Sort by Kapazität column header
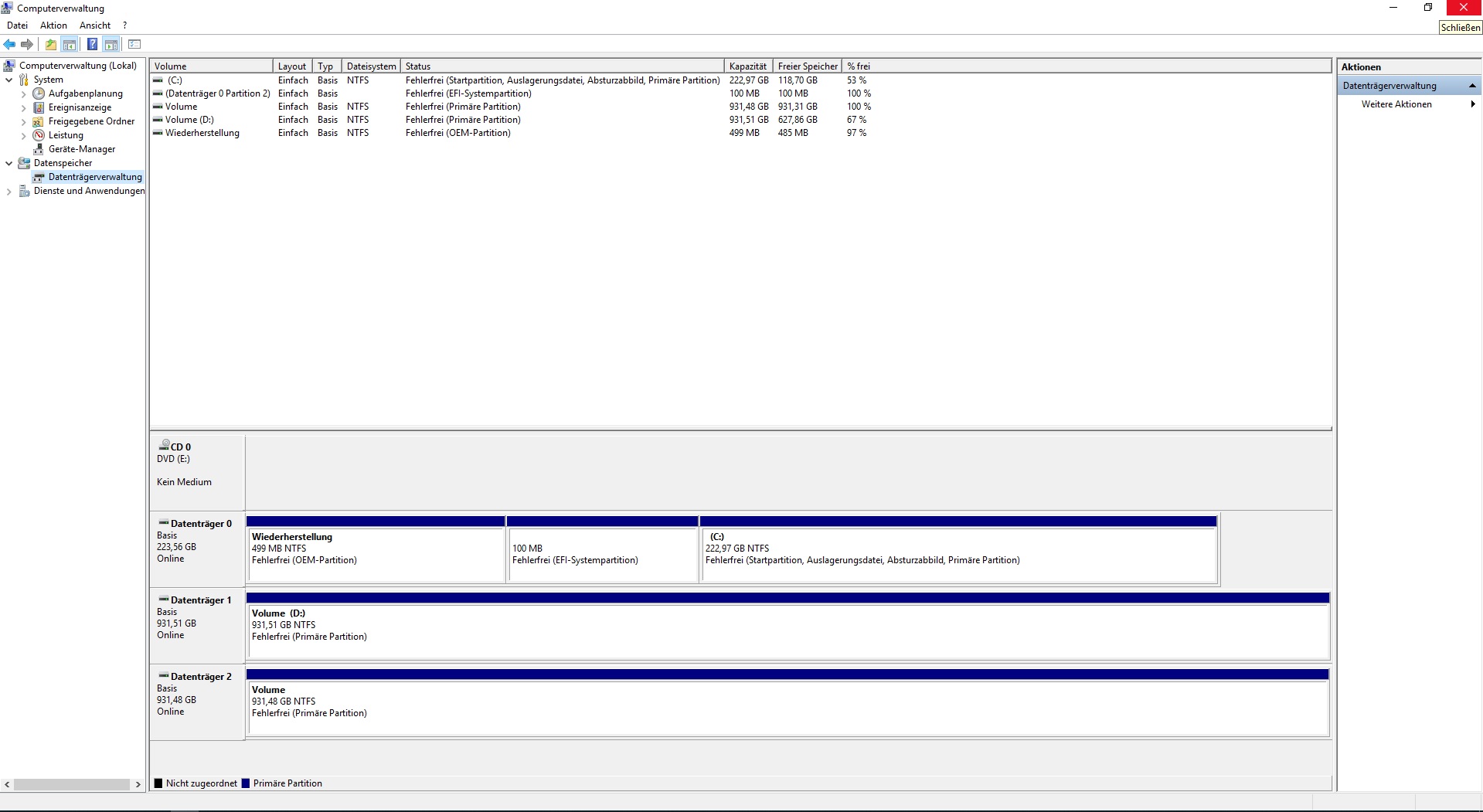The image size is (1483, 812). coord(747,66)
